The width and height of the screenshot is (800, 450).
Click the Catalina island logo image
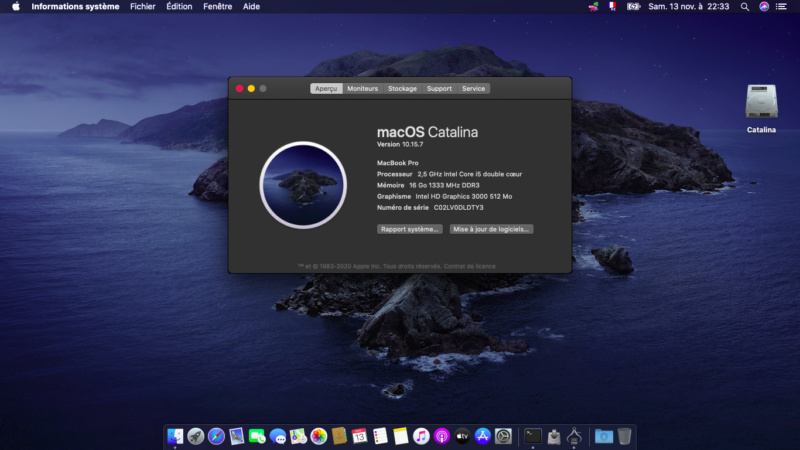coord(303,185)
